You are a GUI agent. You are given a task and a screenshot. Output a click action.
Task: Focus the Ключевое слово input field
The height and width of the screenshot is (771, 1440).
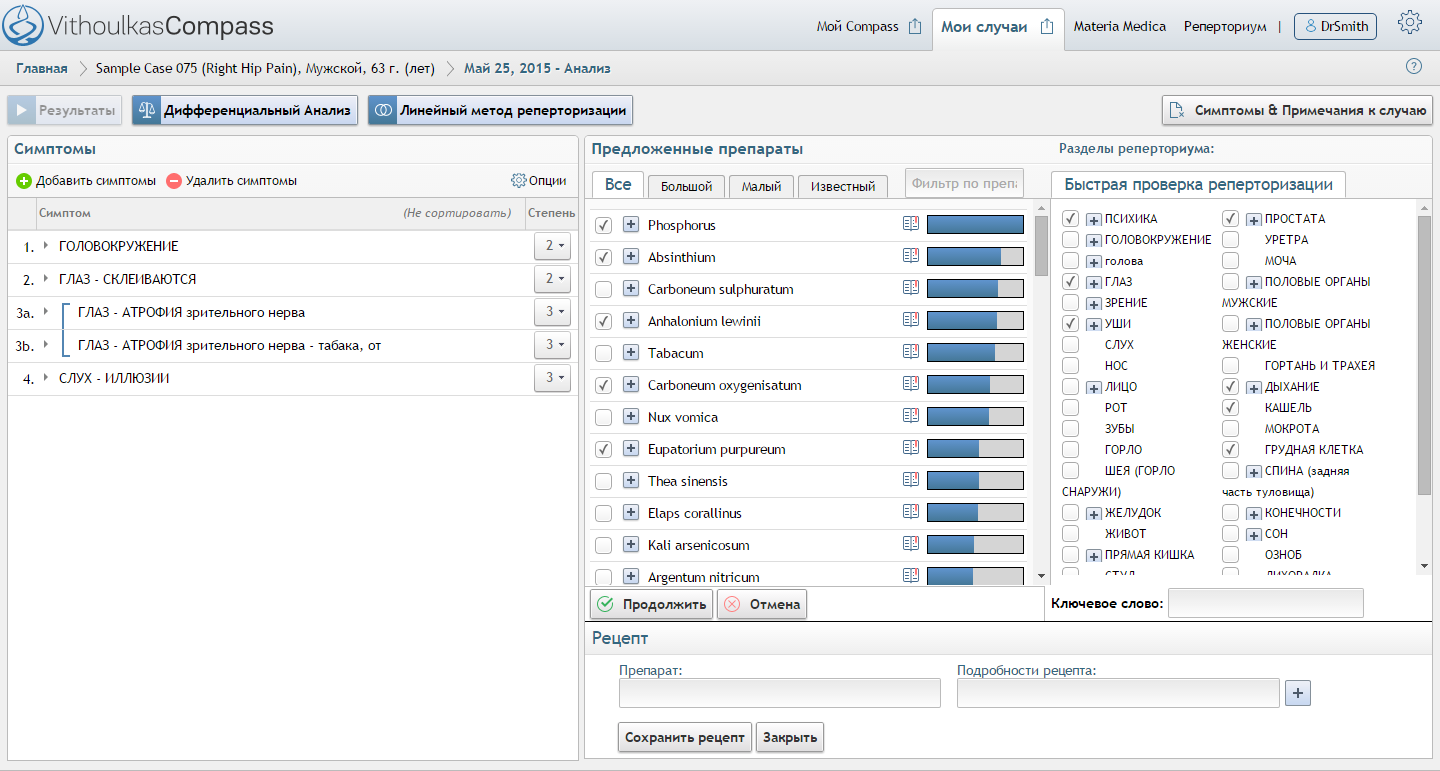coord(1266,604)
